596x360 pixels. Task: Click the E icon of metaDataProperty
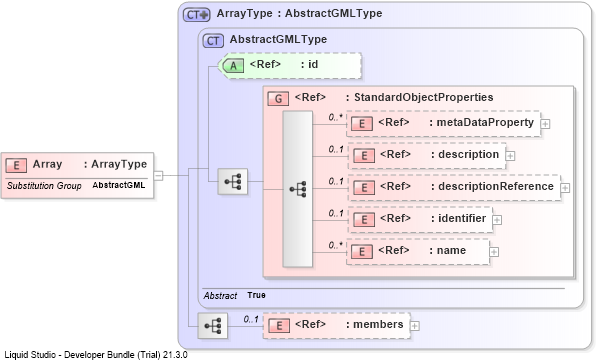click(x=361, y=124)
